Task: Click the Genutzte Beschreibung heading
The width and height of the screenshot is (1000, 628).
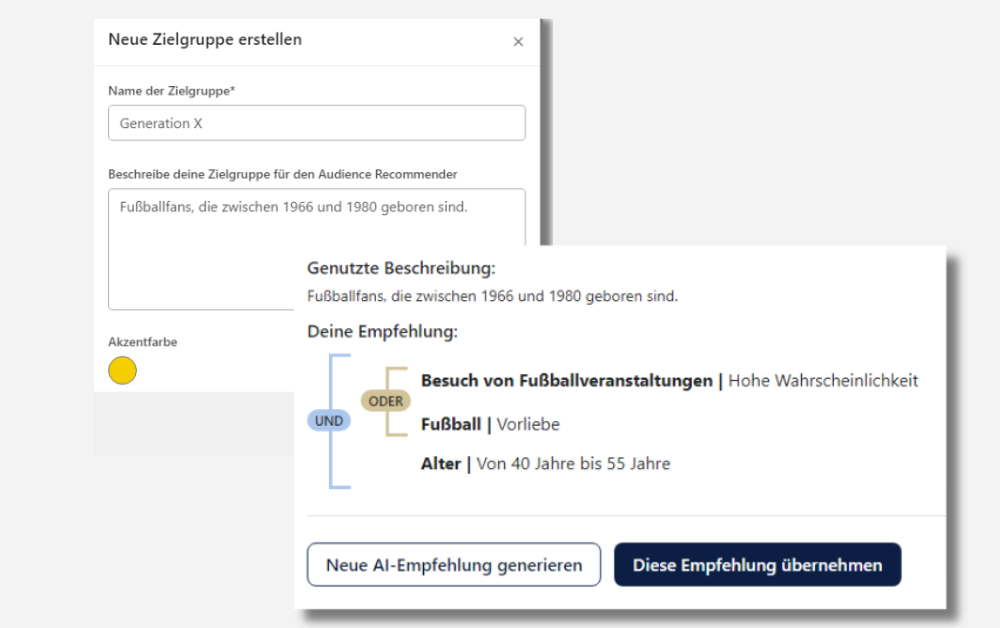Action: click(x=401, y=268)
